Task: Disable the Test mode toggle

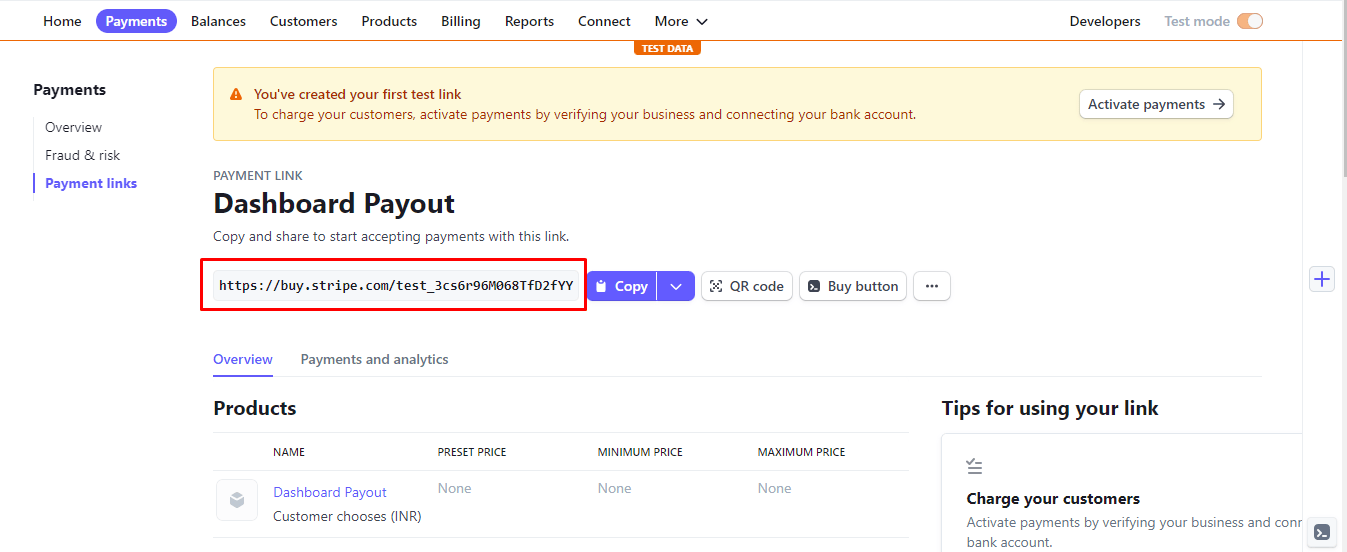Action: tap(1249, 21)
